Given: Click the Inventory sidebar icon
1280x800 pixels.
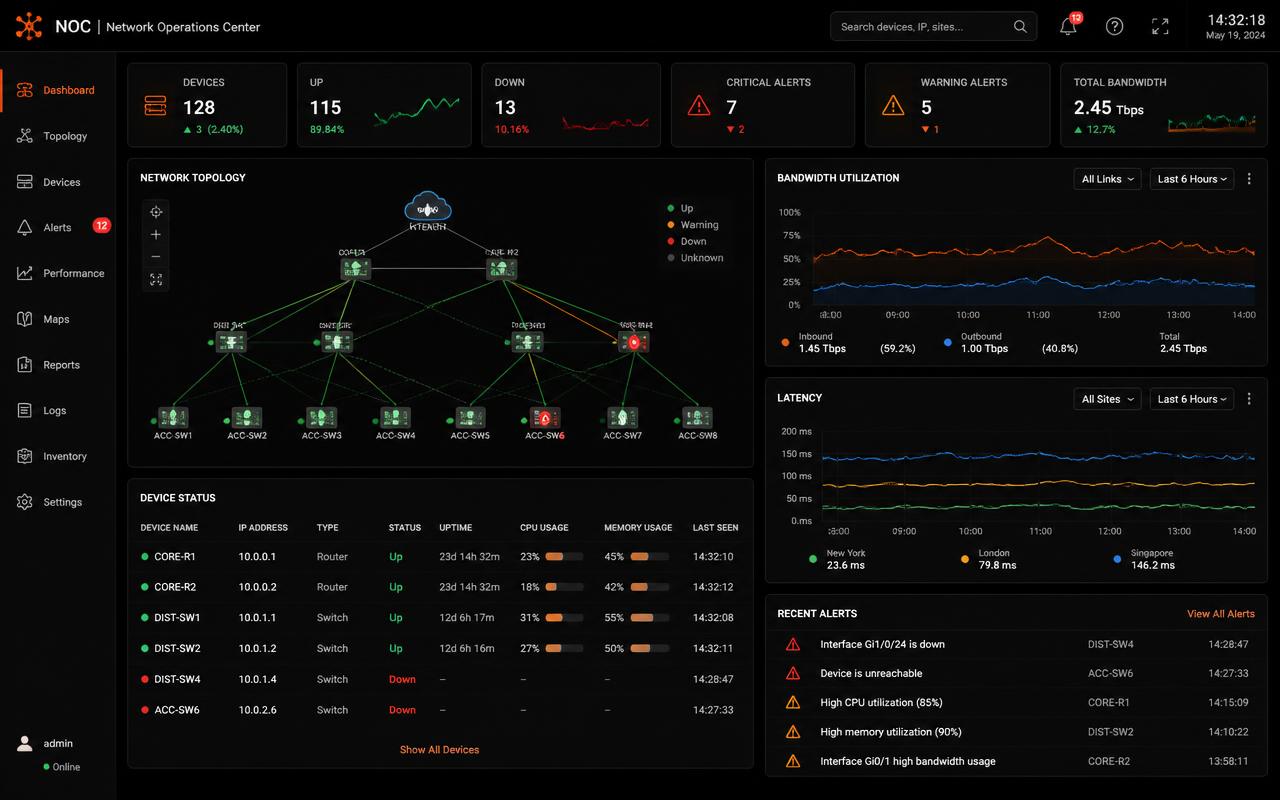Looking at the screenshot, I should 25,456.
